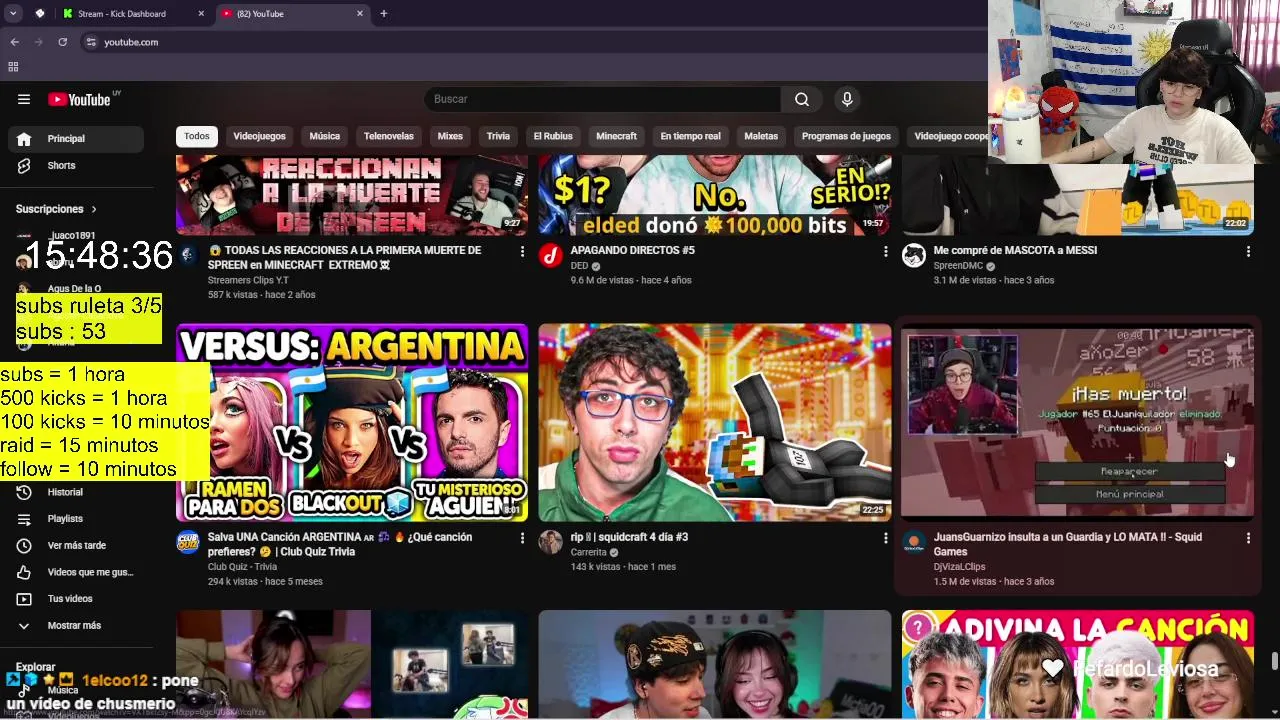Open options for APAGANDO DIRECTOS #5 video
The image size is (1280, 720).
pos(884,252)
